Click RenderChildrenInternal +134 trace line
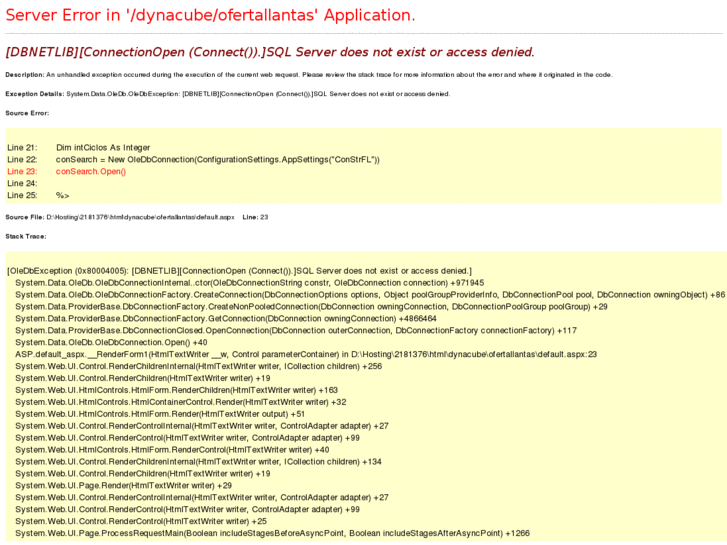Viewport: 727px width, 545px height. [x=198, y=462]
